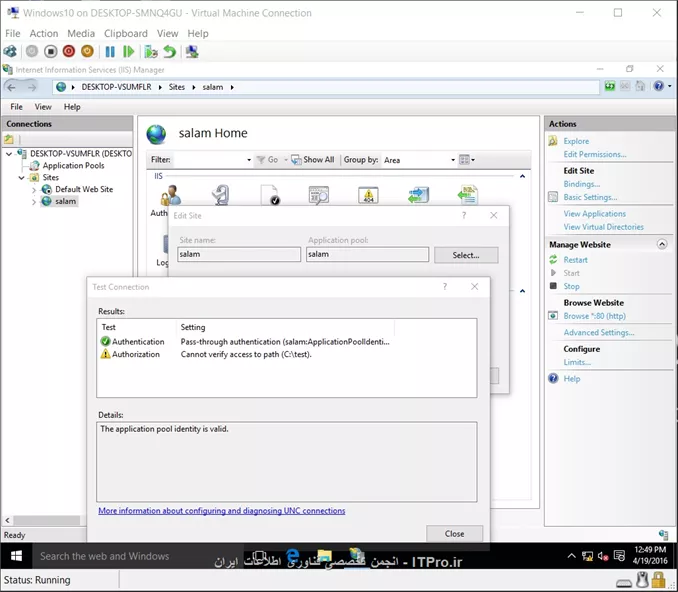Open the Compression feature icon
678x592 pixels.
(221, 195)
